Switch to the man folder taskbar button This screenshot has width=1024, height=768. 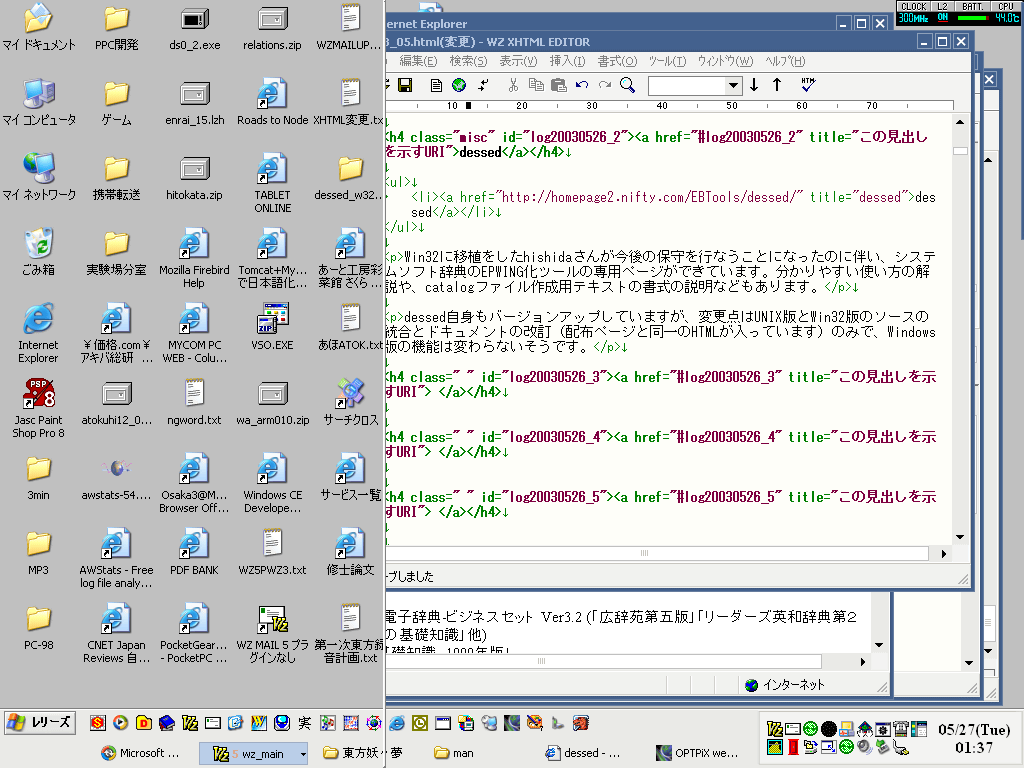pyautogui.click(x=455, y=753)
